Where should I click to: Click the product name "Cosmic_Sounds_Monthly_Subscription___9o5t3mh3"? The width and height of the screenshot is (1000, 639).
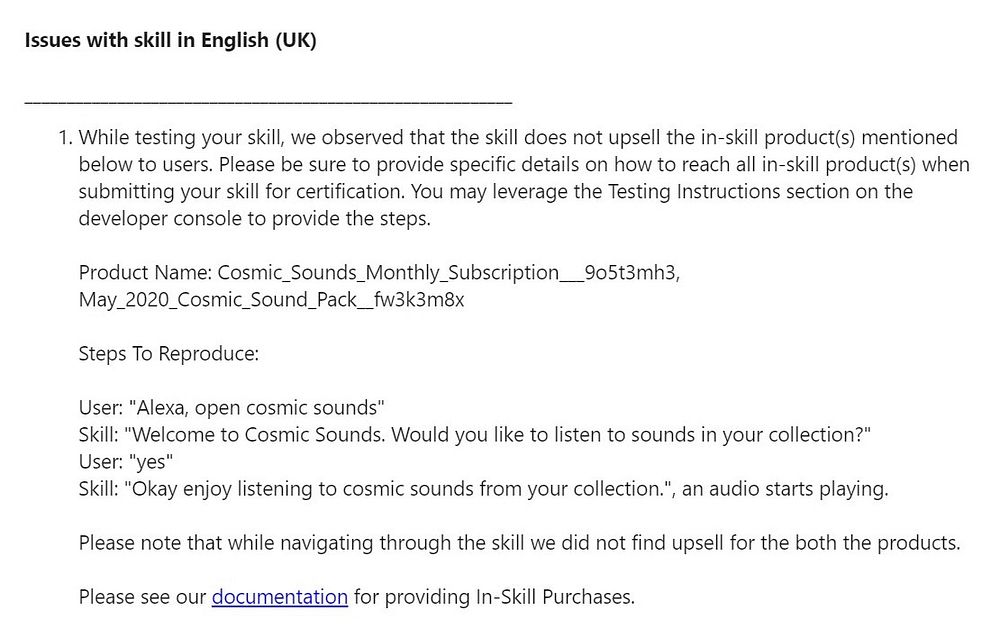tap(448, 272)
